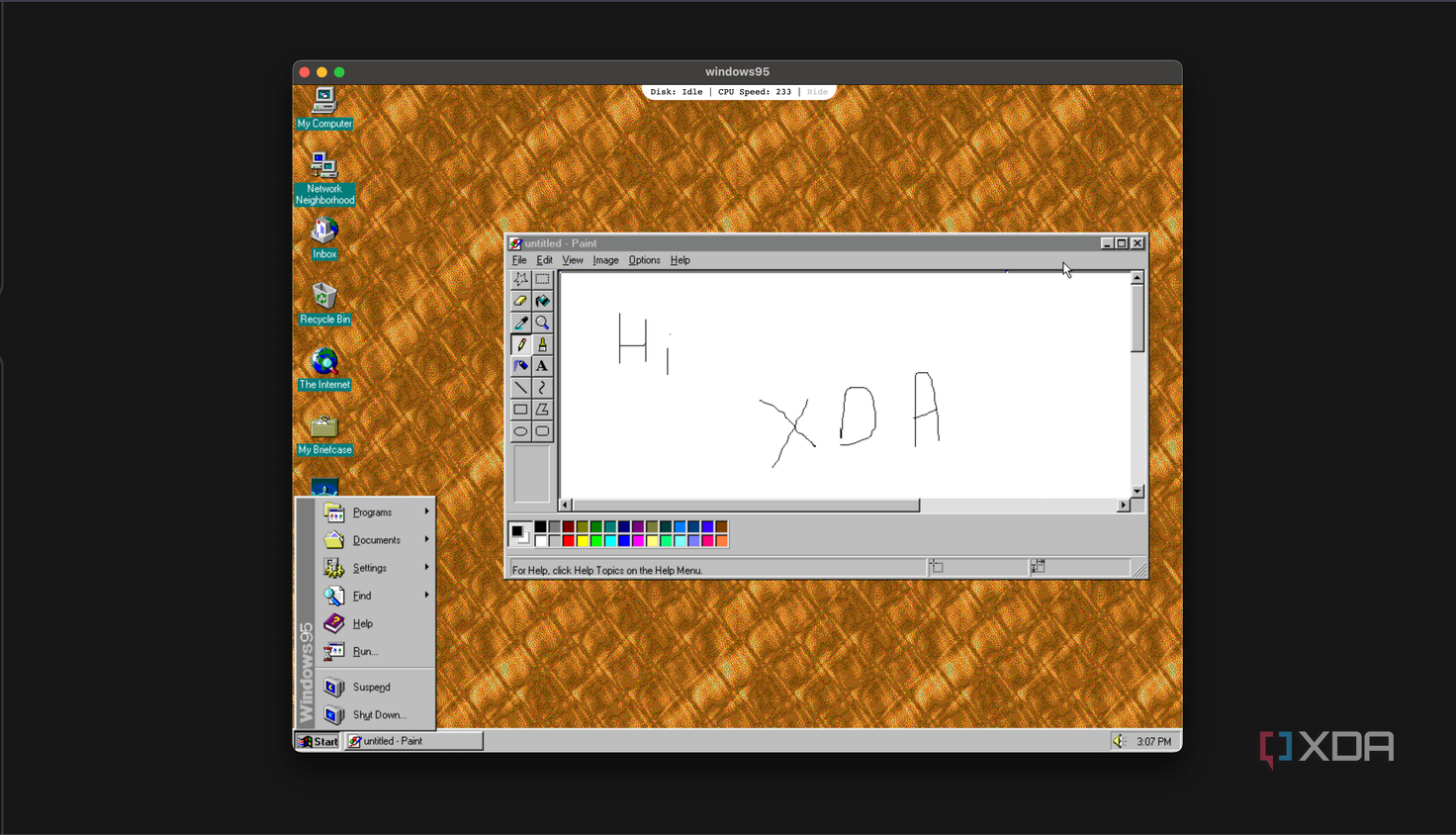1456x835 pixels.
Task: Select Suspend in the Start menu
Action: [376, 687]
